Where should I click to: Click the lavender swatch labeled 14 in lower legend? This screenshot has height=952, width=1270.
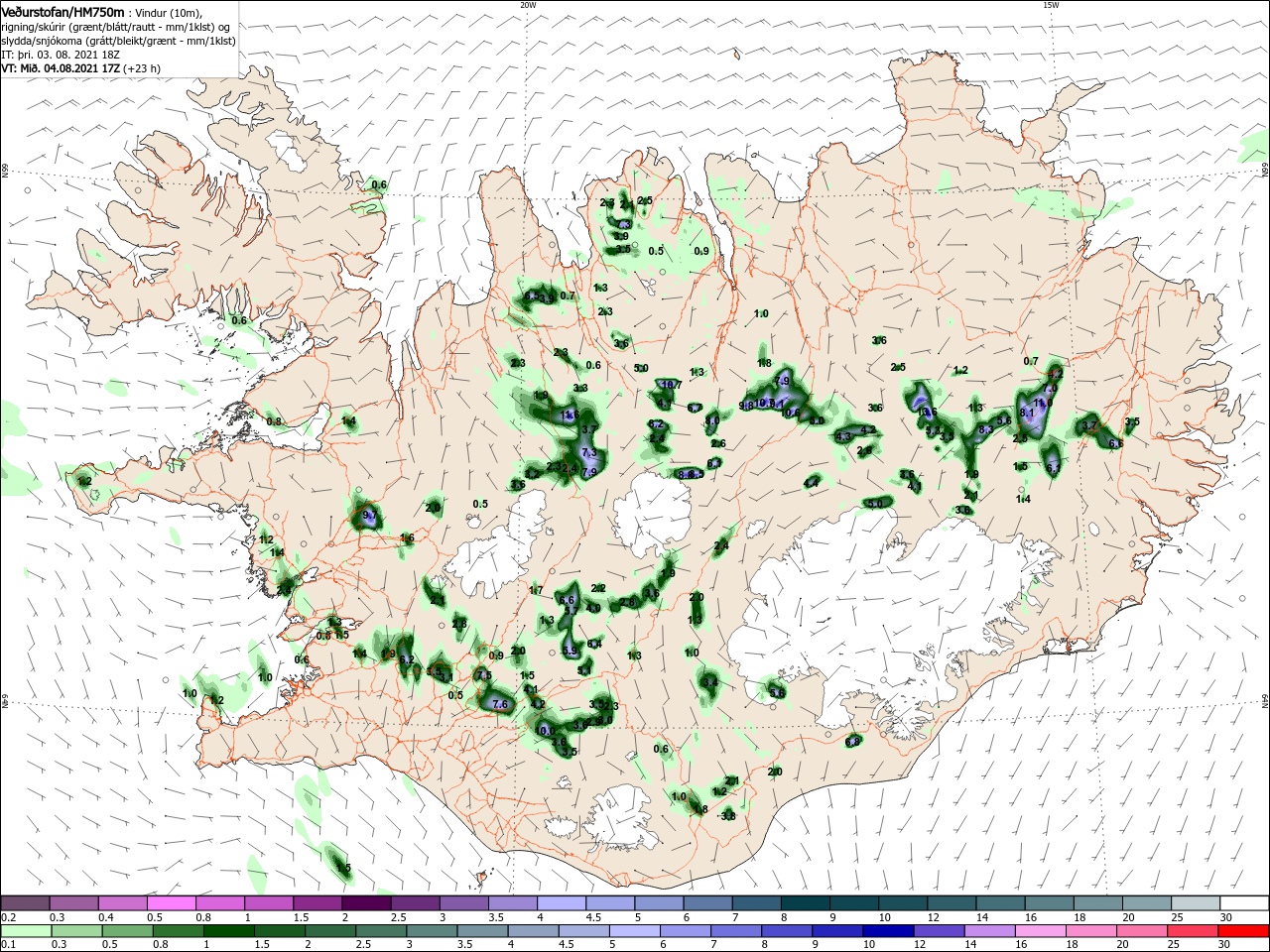(x=990, y=931)
